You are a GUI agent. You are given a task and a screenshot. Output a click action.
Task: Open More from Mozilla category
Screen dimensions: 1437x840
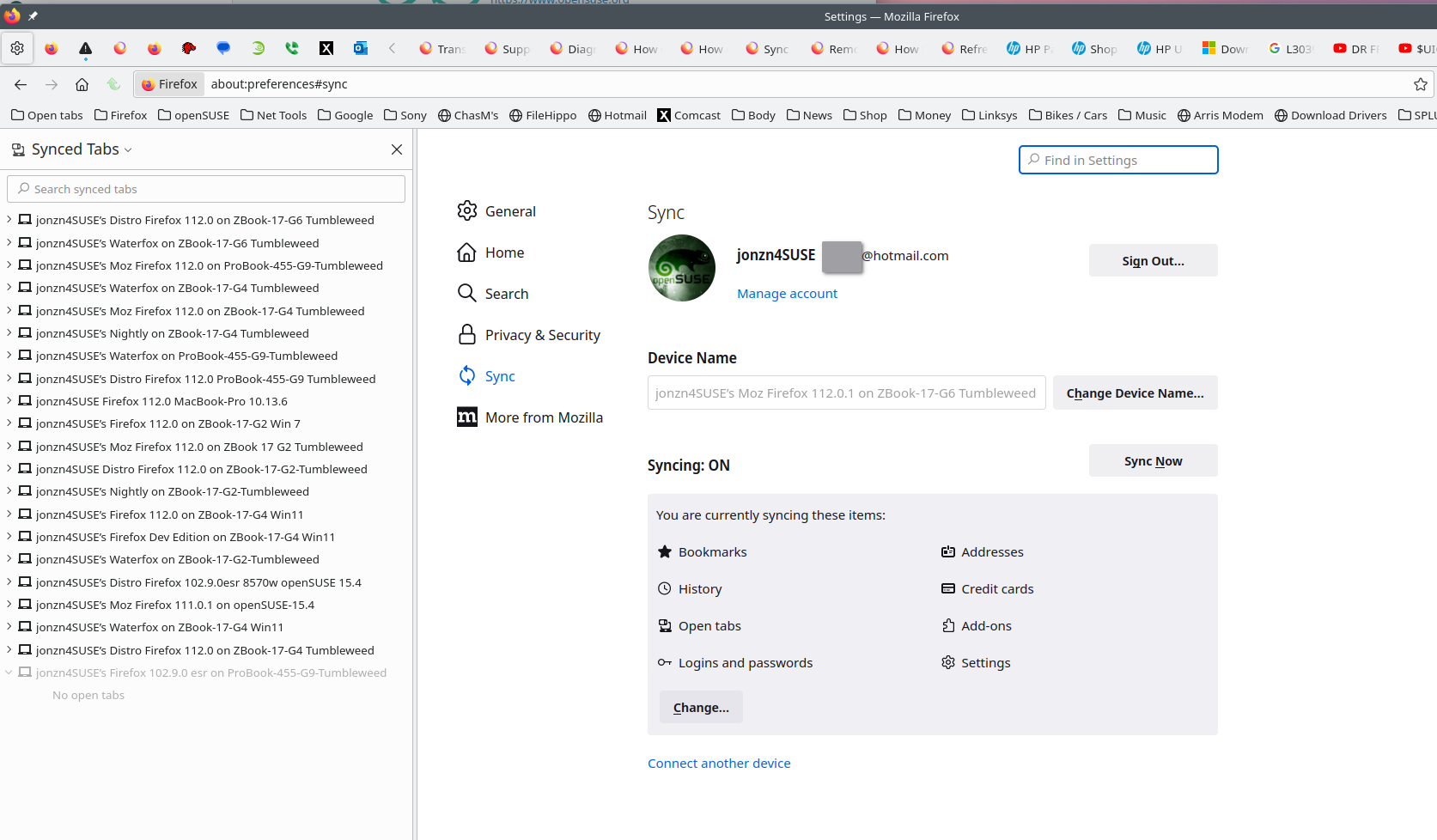pos(530,417)
